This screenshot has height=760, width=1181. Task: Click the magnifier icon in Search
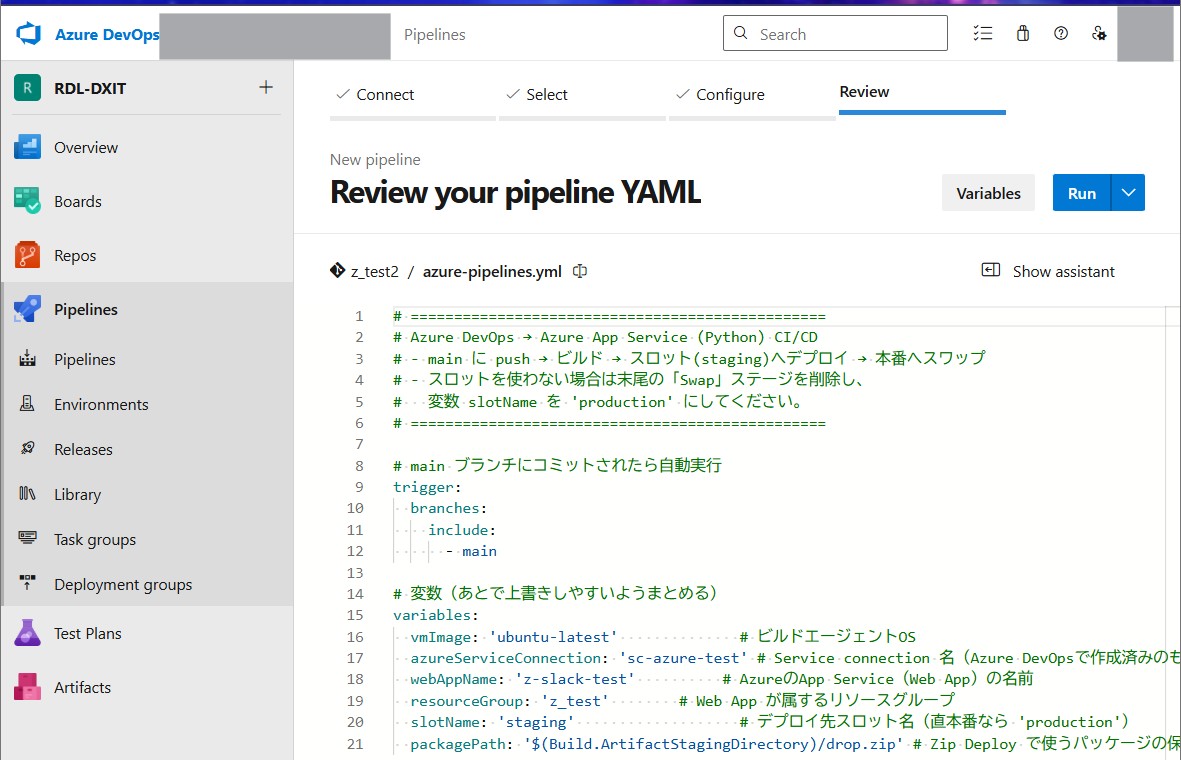740,33
